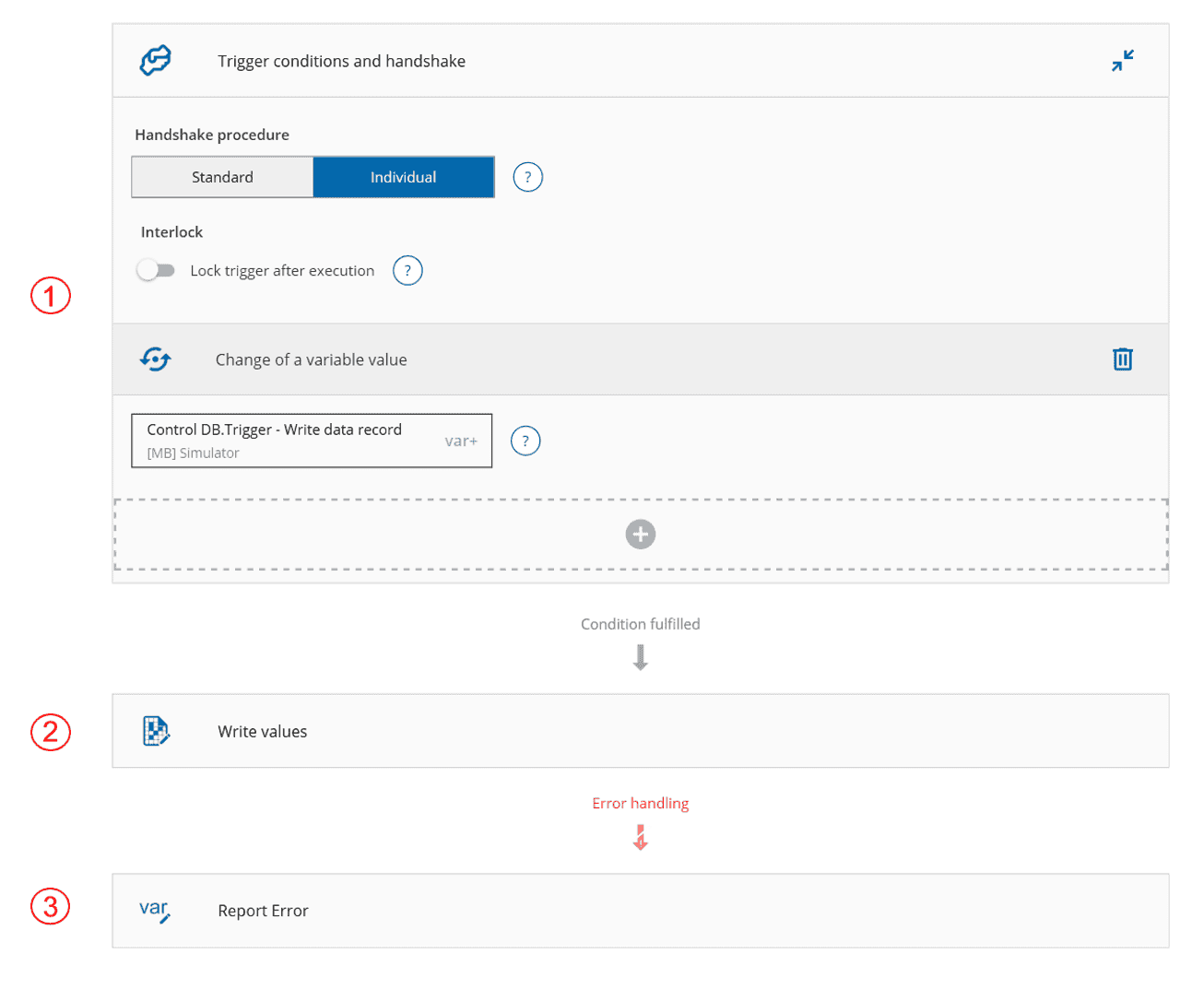Image resolution: width=1204 pixels, height=989 pixels.
Task: Click the Interlock section label
Action: tap(171, 232)
